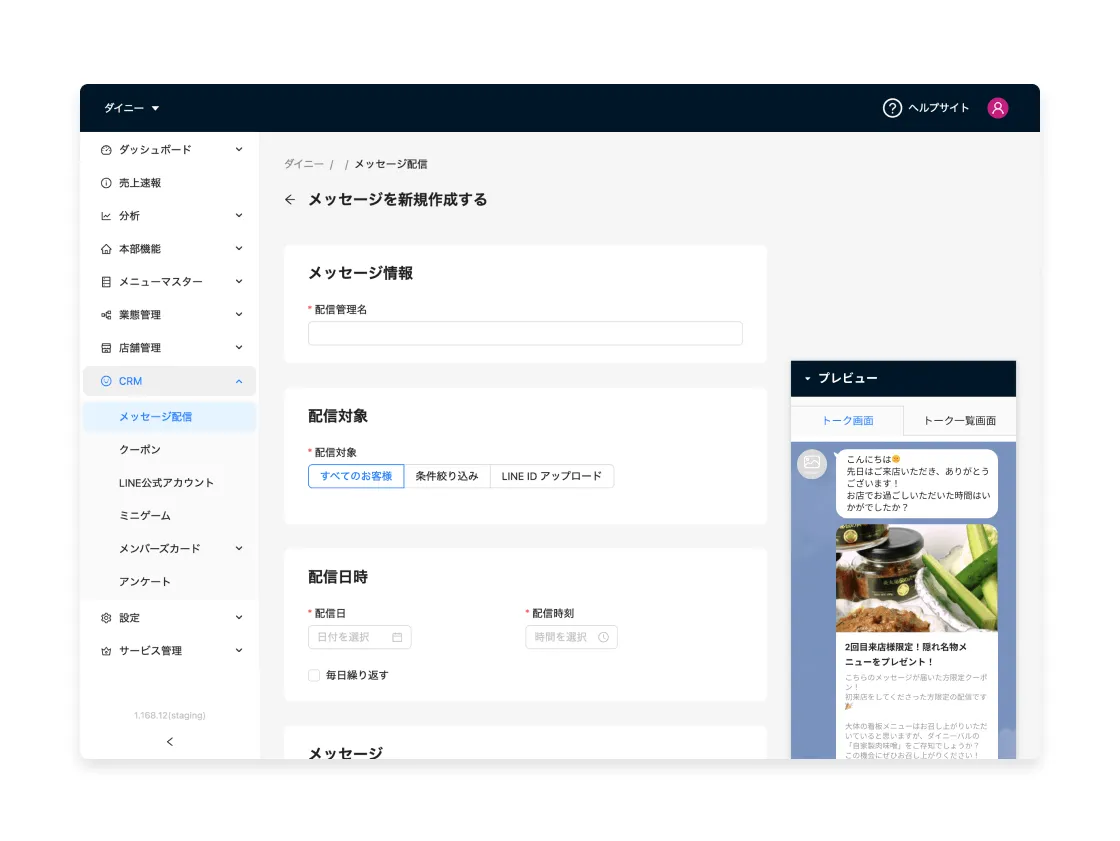Click the CRM sidebar icon
1120x841 pixels.
point(107,381)
